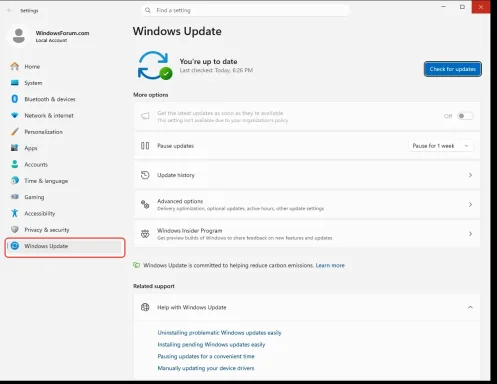This screenshot has width=497, height=384.
Task: Close the Settings window
Action: click(481, 7)
